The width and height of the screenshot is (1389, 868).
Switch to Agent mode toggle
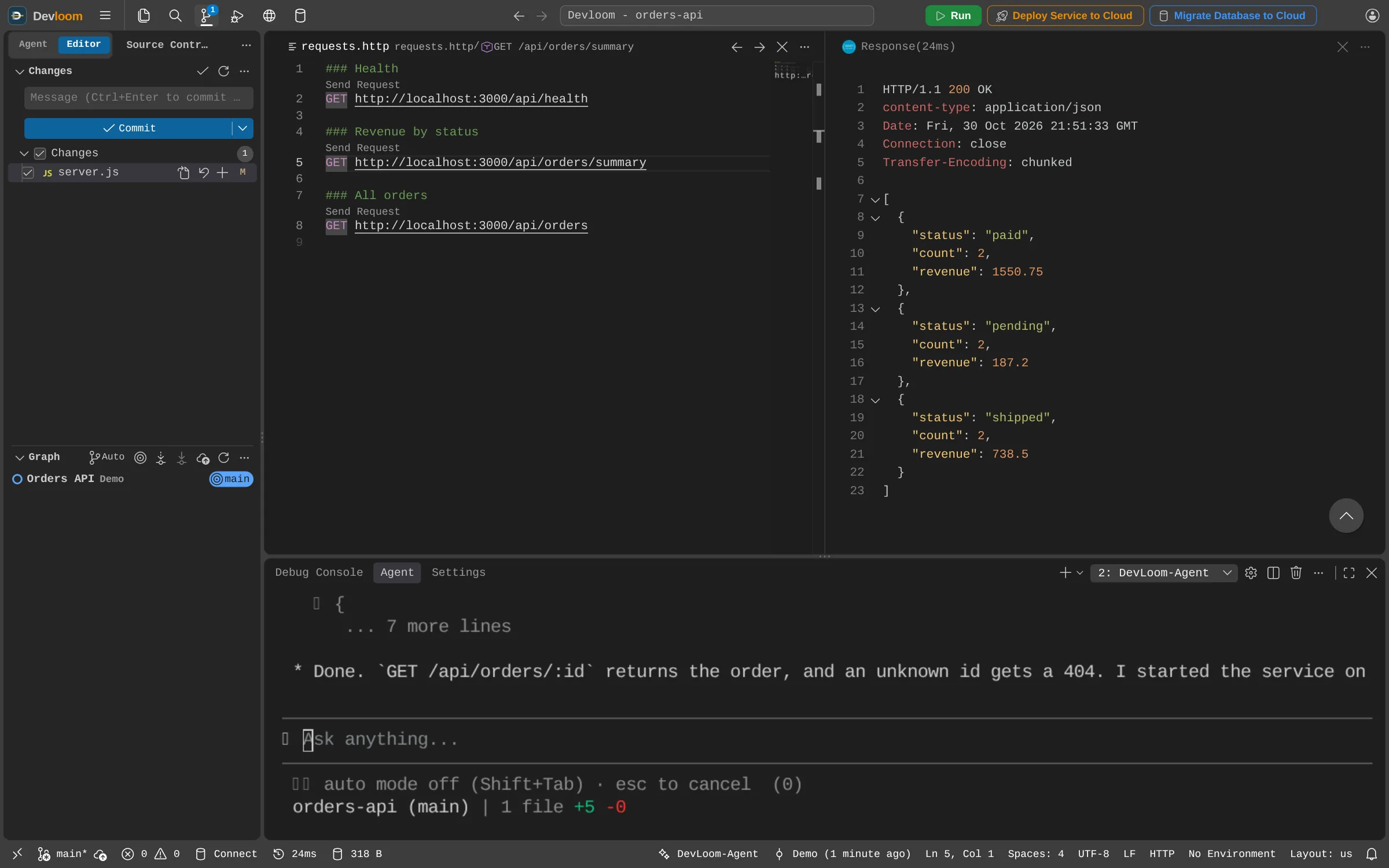pyautogui.click(x=33, y=44)
